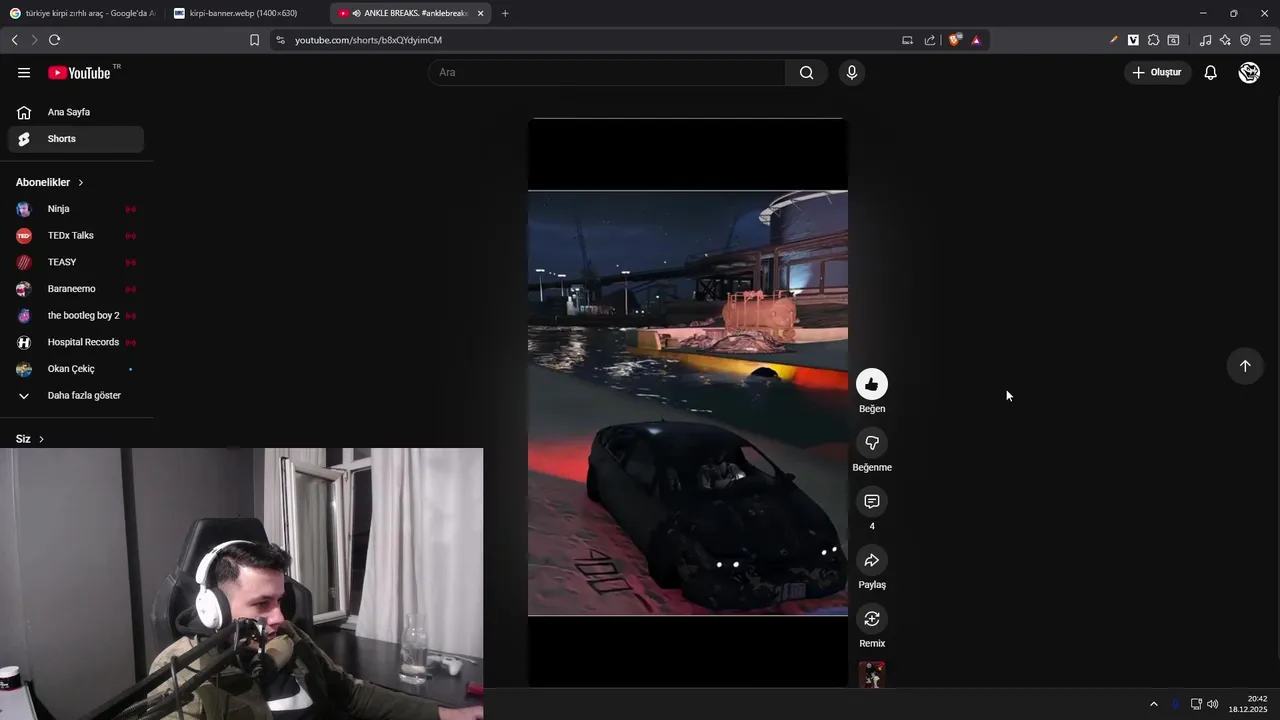Open Leo AI sparkle icon
Image resolution: width=1280 pixels, height=720 pixels.
[x=1225, y=40]
